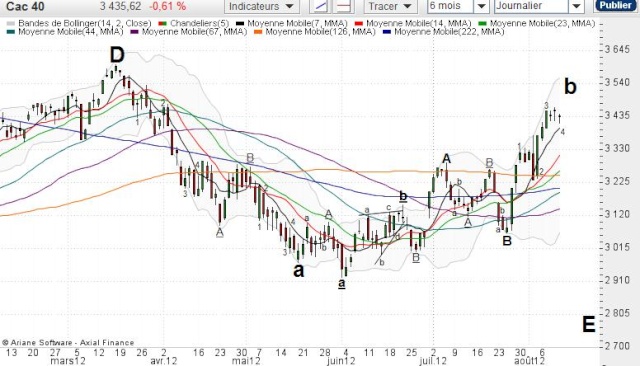Click the mars12 month label

point(68,361)
